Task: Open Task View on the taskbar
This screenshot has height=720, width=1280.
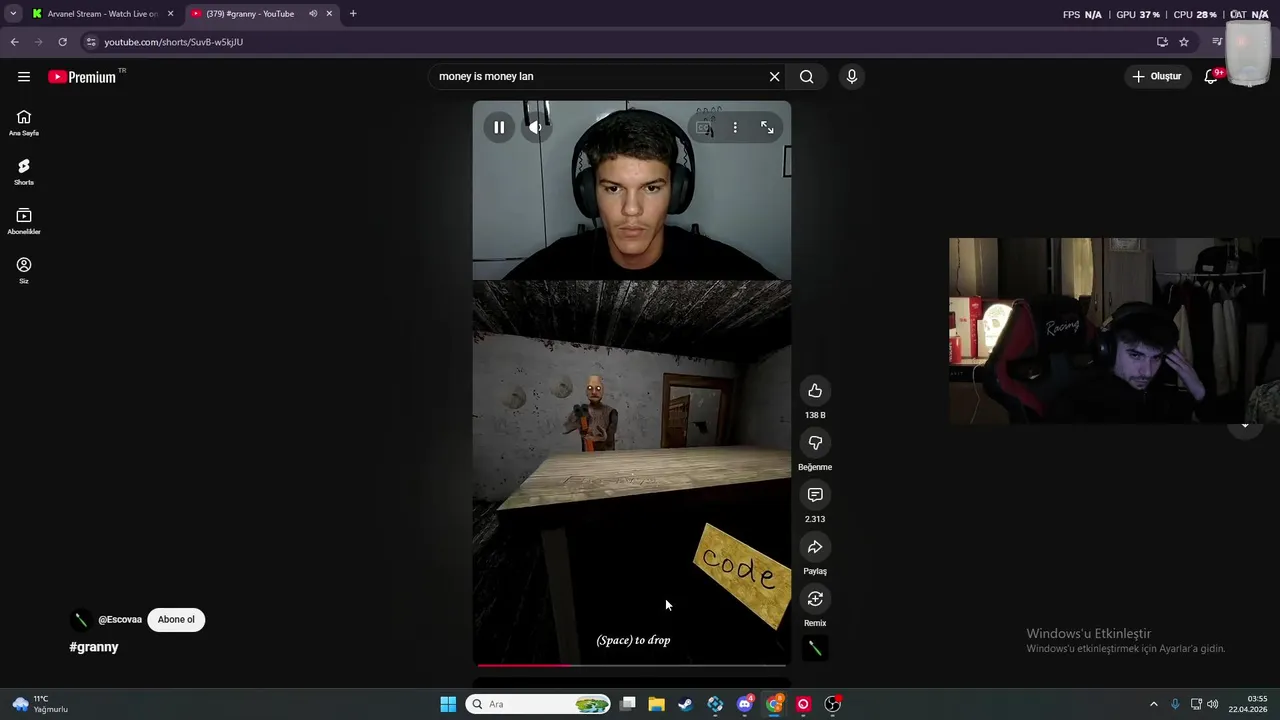Action: [628, 704]
